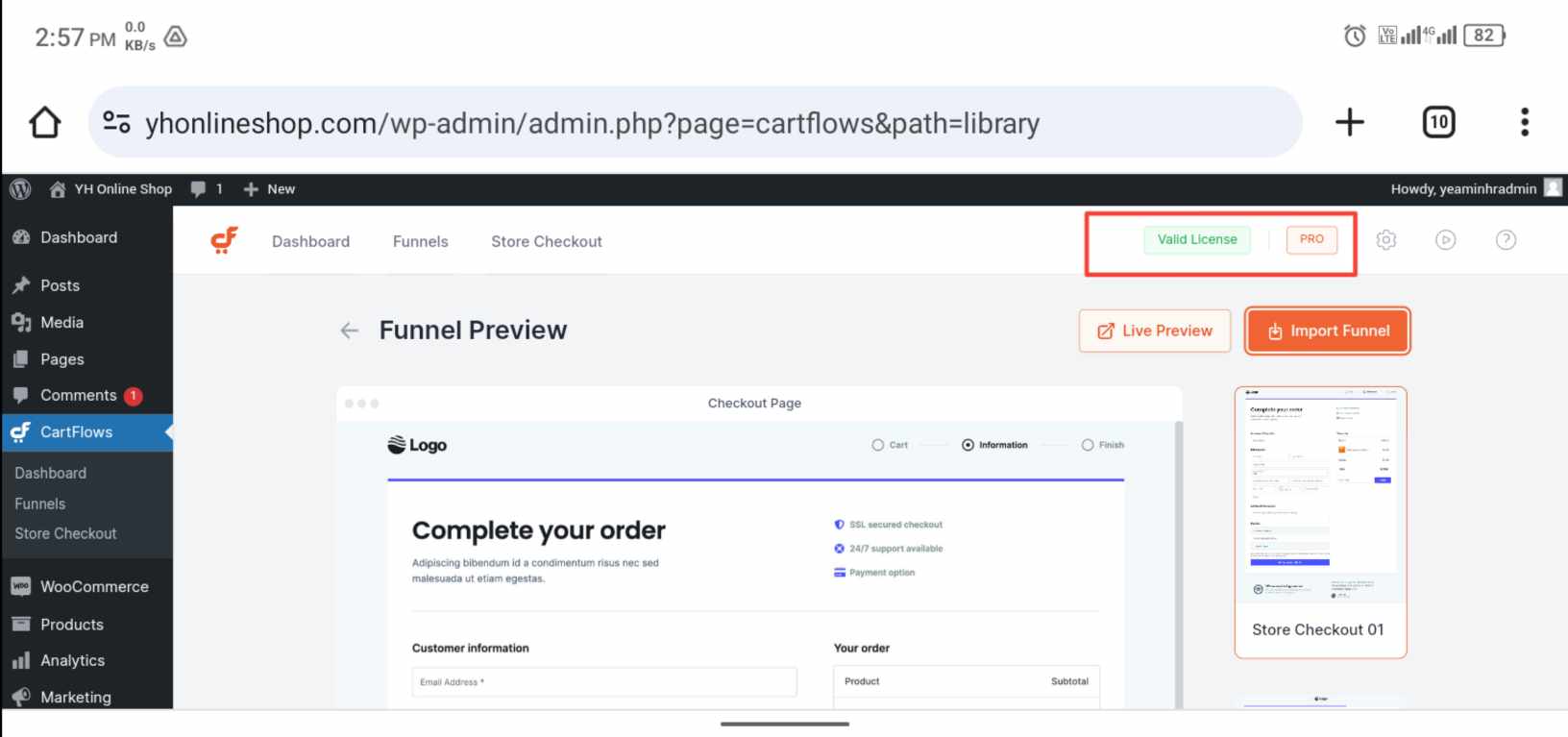Click the Checkout Page title text

point(754,404)
